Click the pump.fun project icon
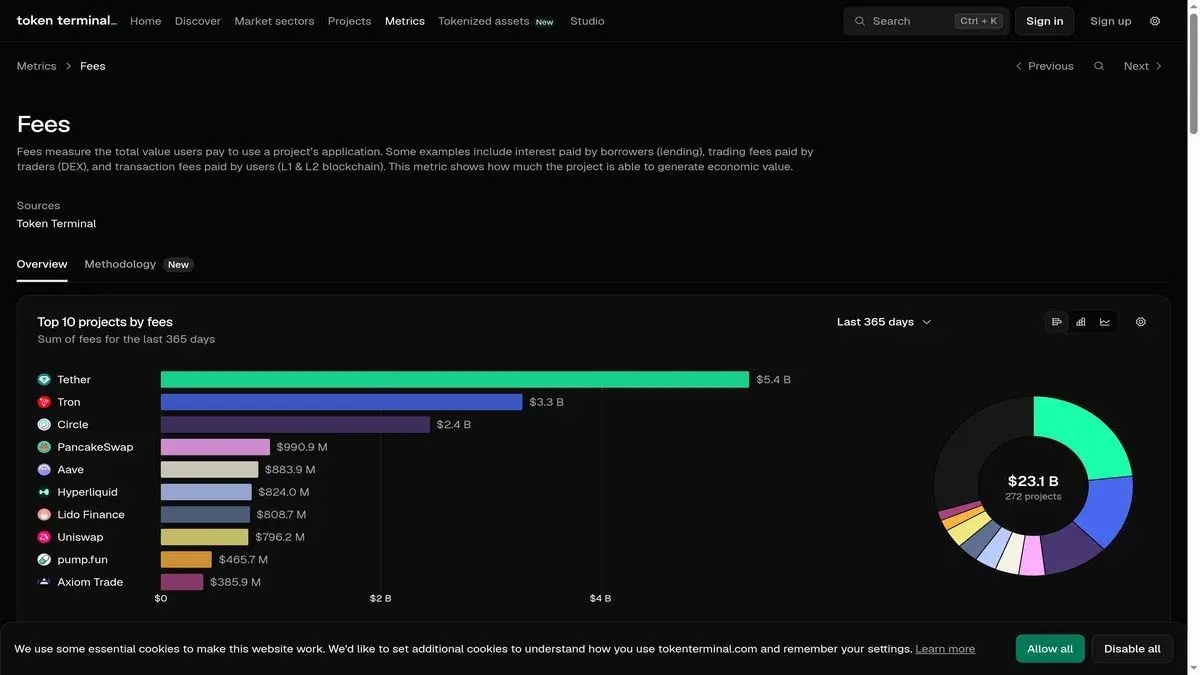The width and height of the screenshot is (1200, 675). click(x=44, y=560)
